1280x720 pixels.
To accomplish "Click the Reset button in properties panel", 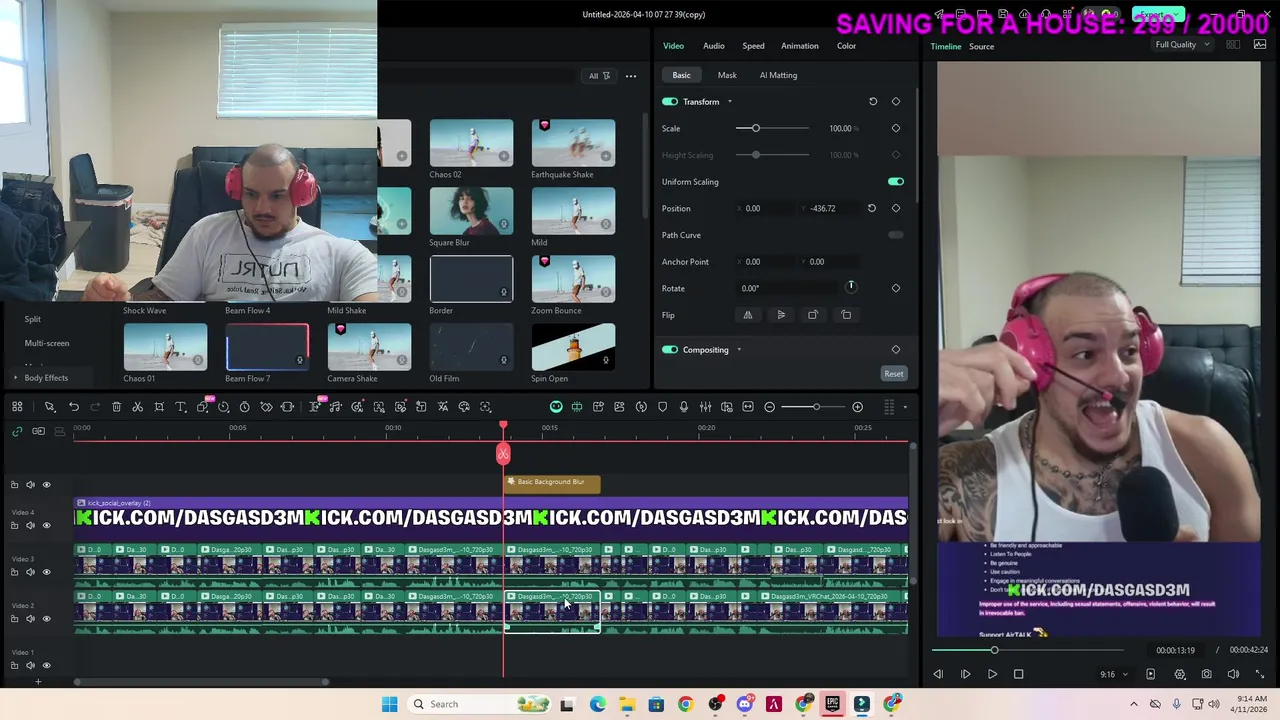I will [893, 374].
